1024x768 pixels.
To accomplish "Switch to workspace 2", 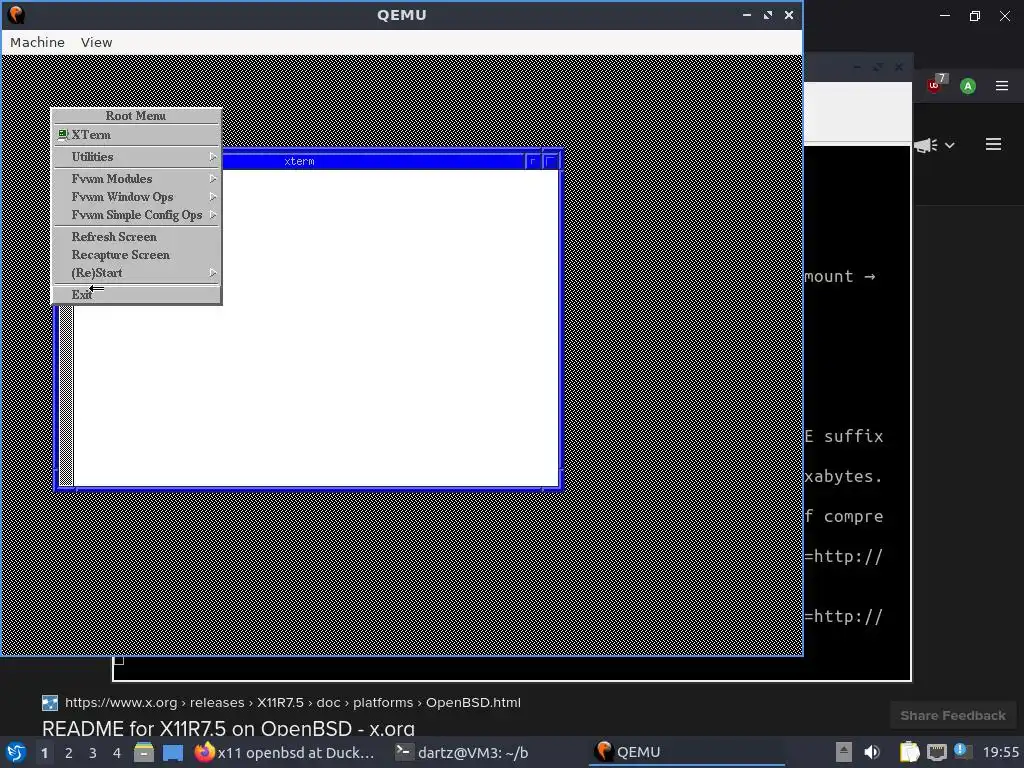I will 69,753.
